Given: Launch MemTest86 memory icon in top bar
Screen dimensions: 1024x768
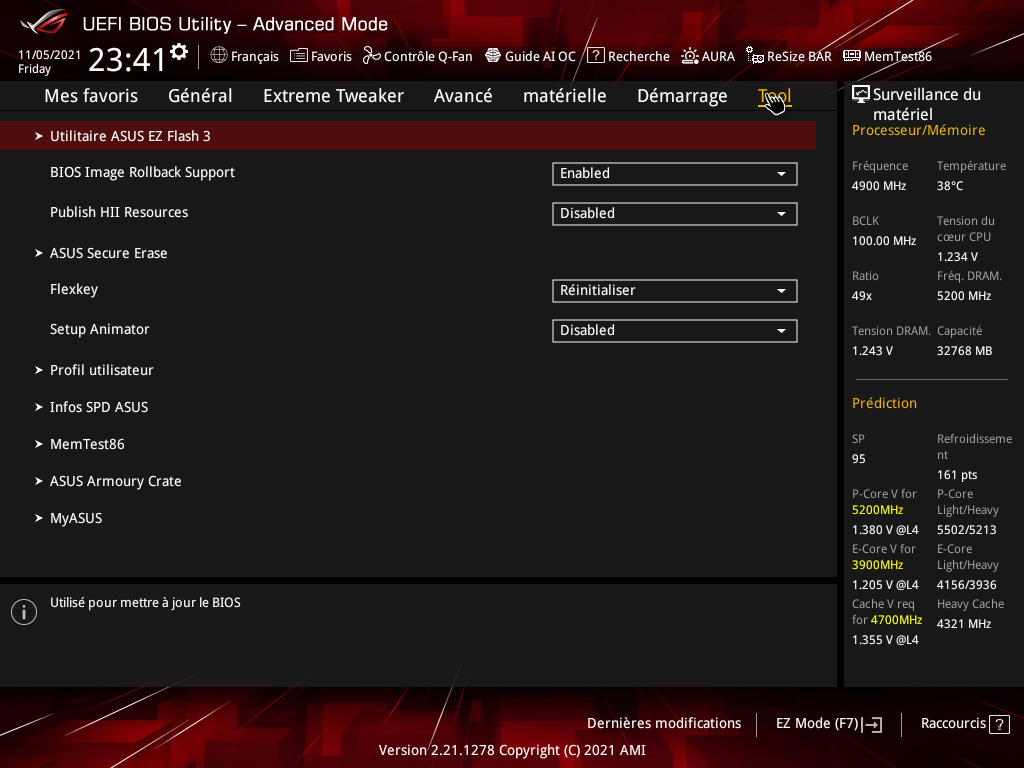Looking at the screenshot, I should (852, 56).
